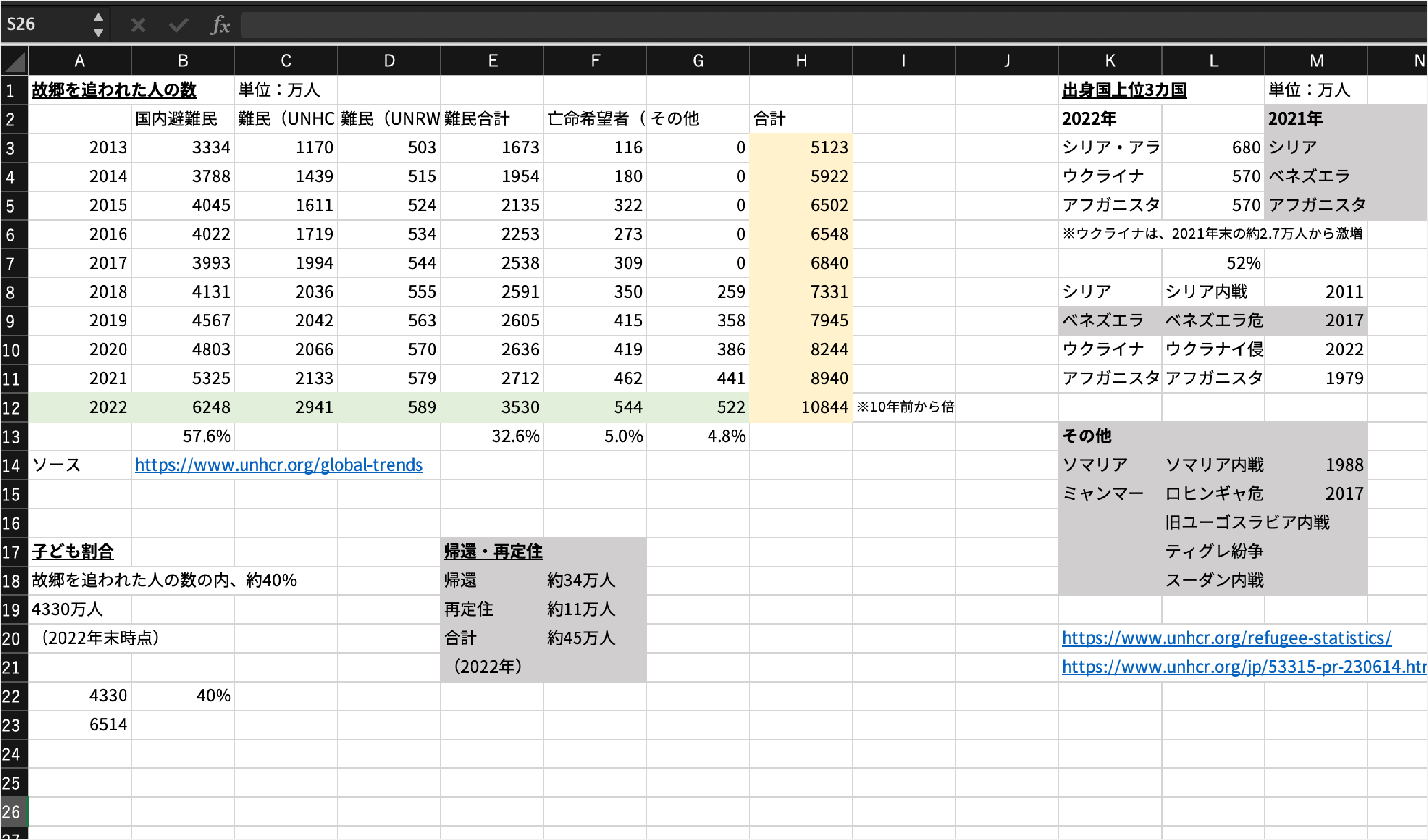This screenshot has height=840, width=1428.
Task: Expand the Name Box dropdown arrows
Action: (x=99, y=24)
